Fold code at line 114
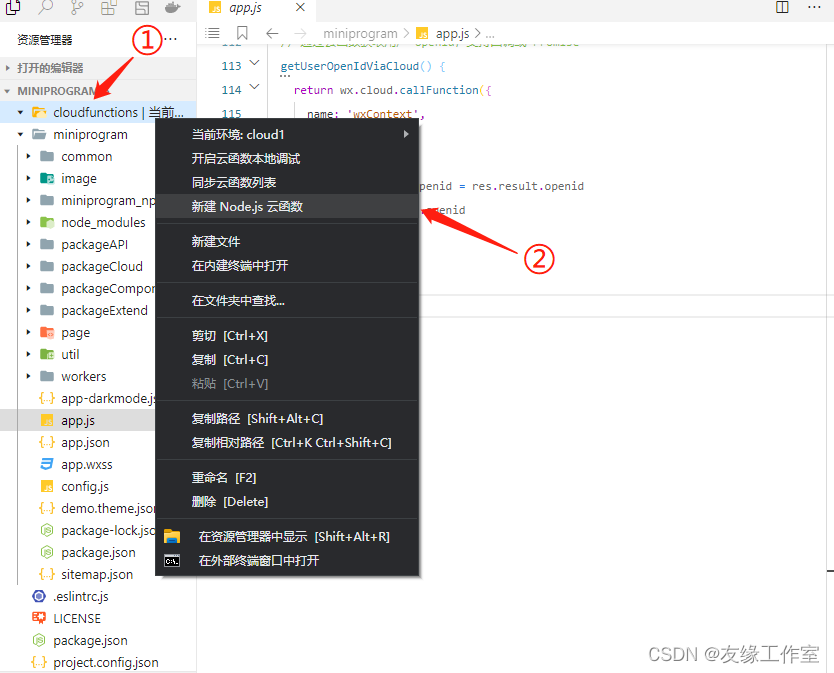The image size is (834, 673). [x=255, y=87]
